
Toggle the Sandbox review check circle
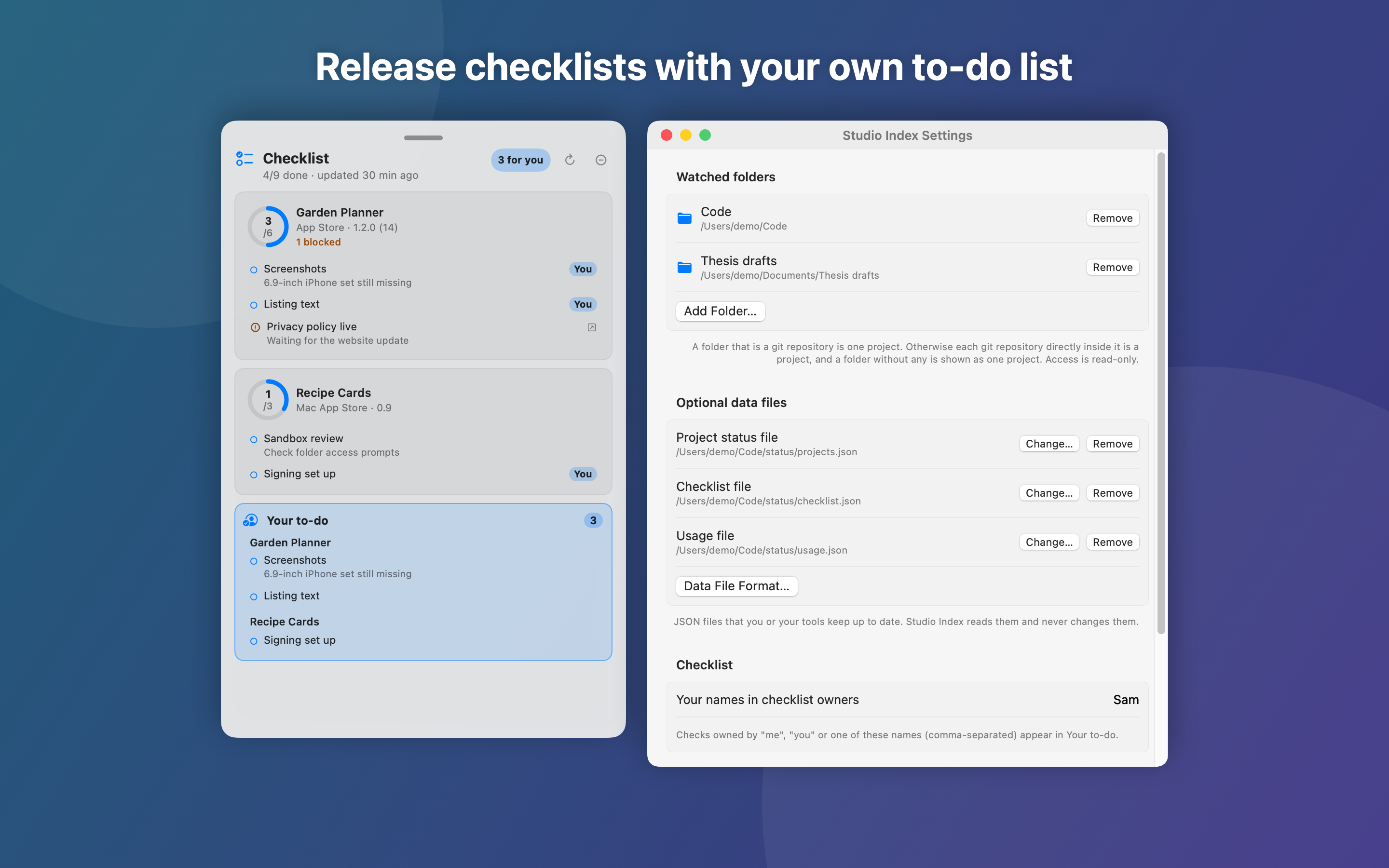[254, 440]
